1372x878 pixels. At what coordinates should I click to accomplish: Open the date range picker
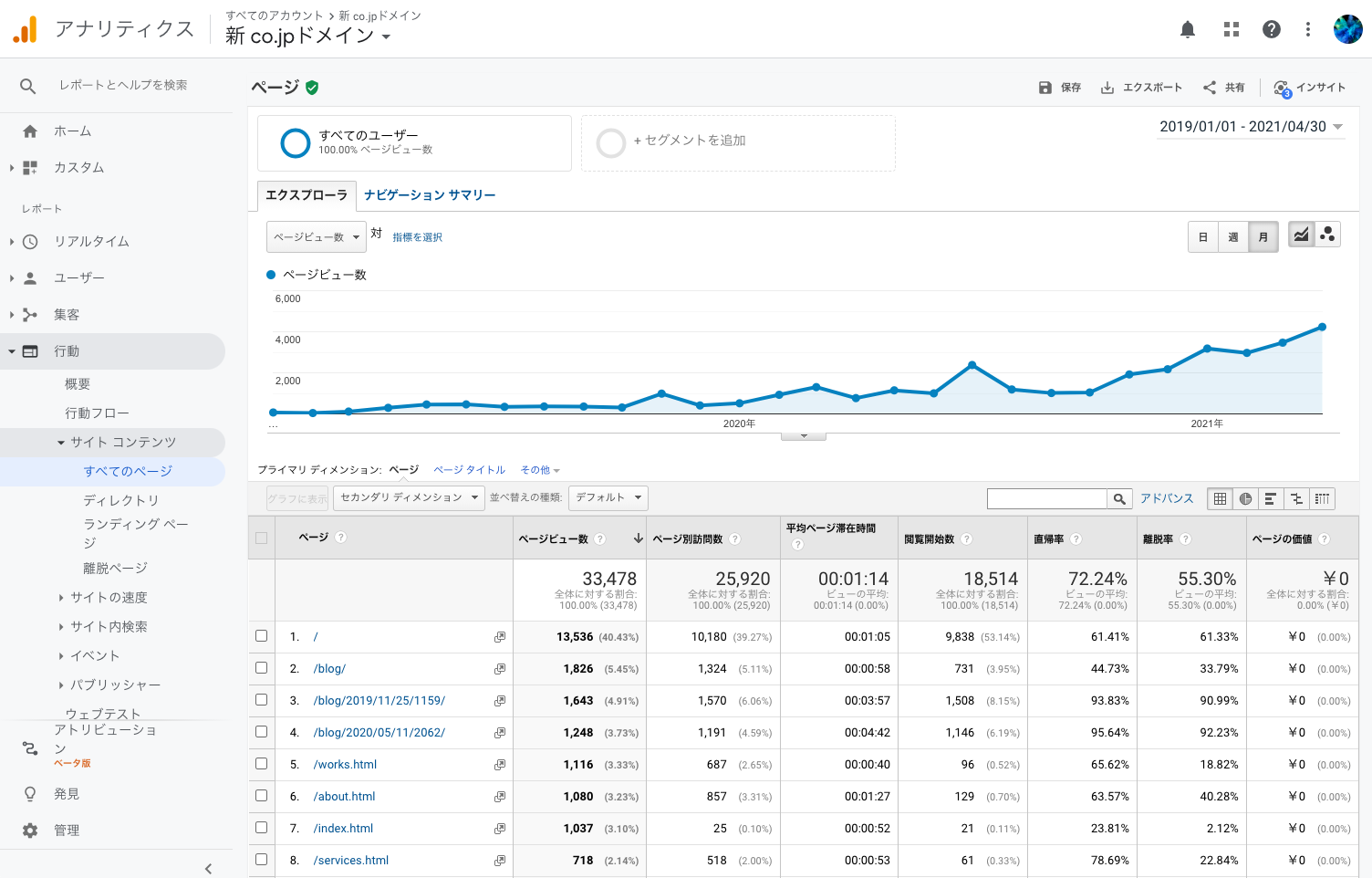(1251, 127)
